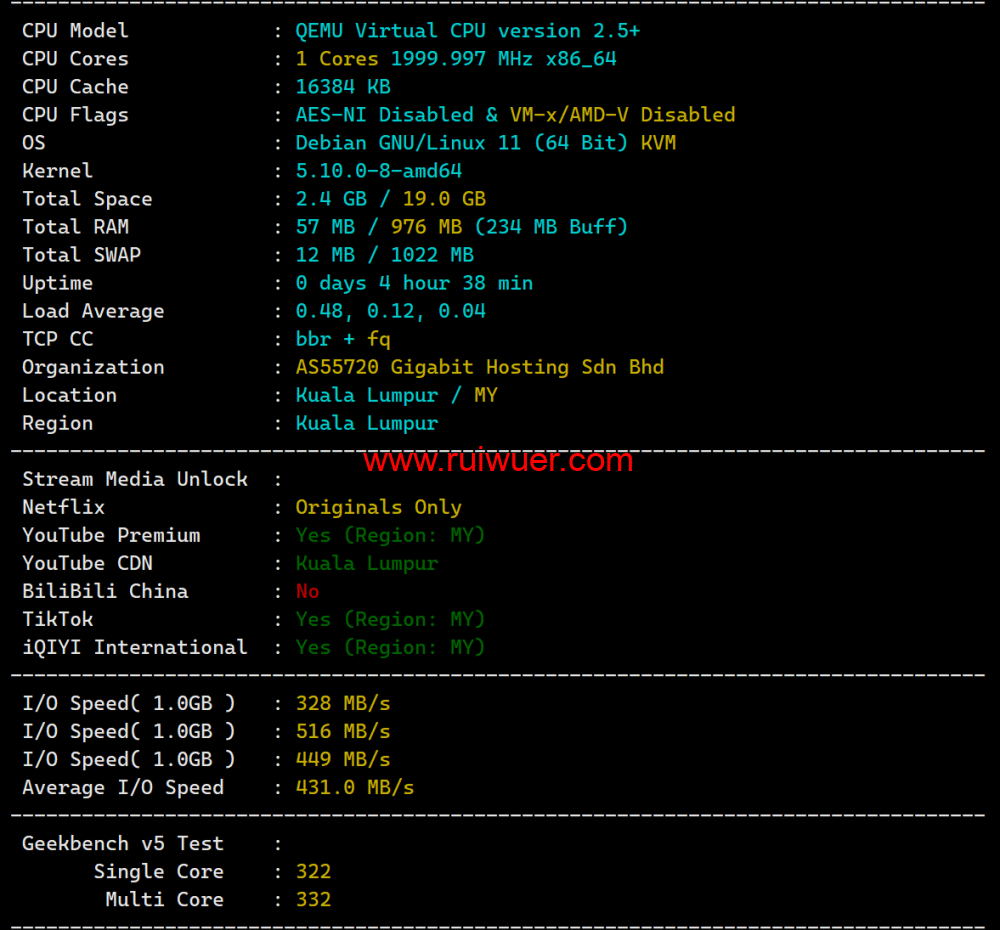The height and width of the screenshot is (930, 1000).
Task: Click the Load Average numbers
Action: click(x=390, y=311)
